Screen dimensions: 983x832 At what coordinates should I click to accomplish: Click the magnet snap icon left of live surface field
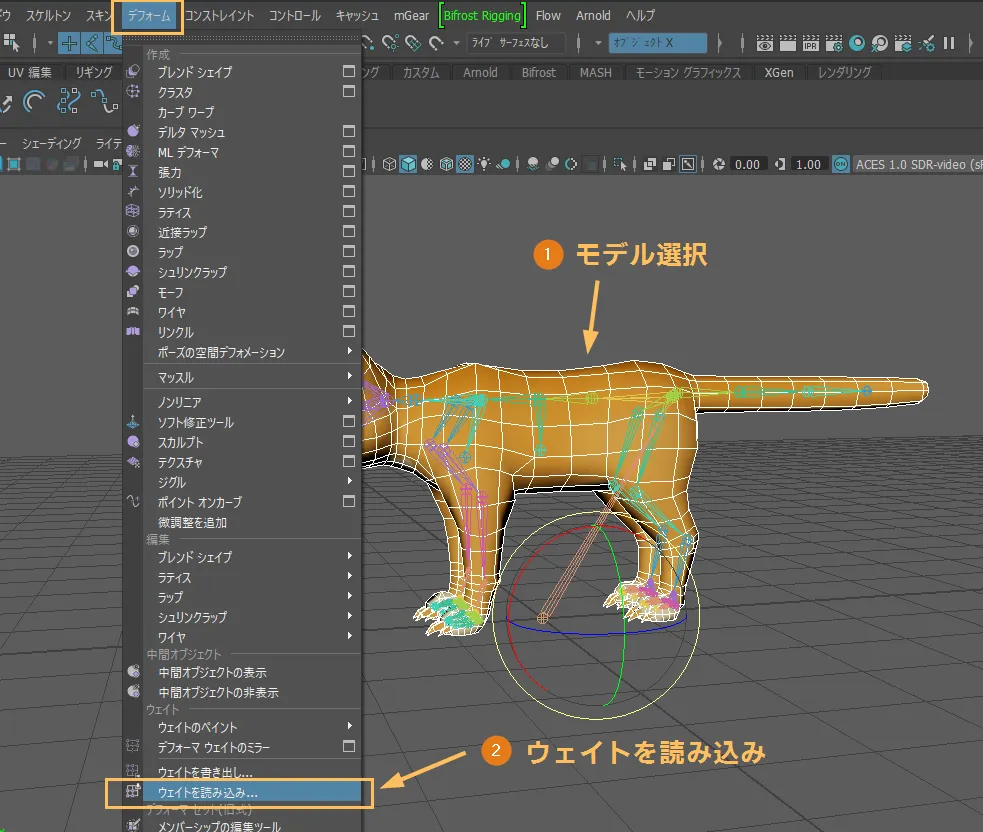pyautogui.click(x=436, y=43)
